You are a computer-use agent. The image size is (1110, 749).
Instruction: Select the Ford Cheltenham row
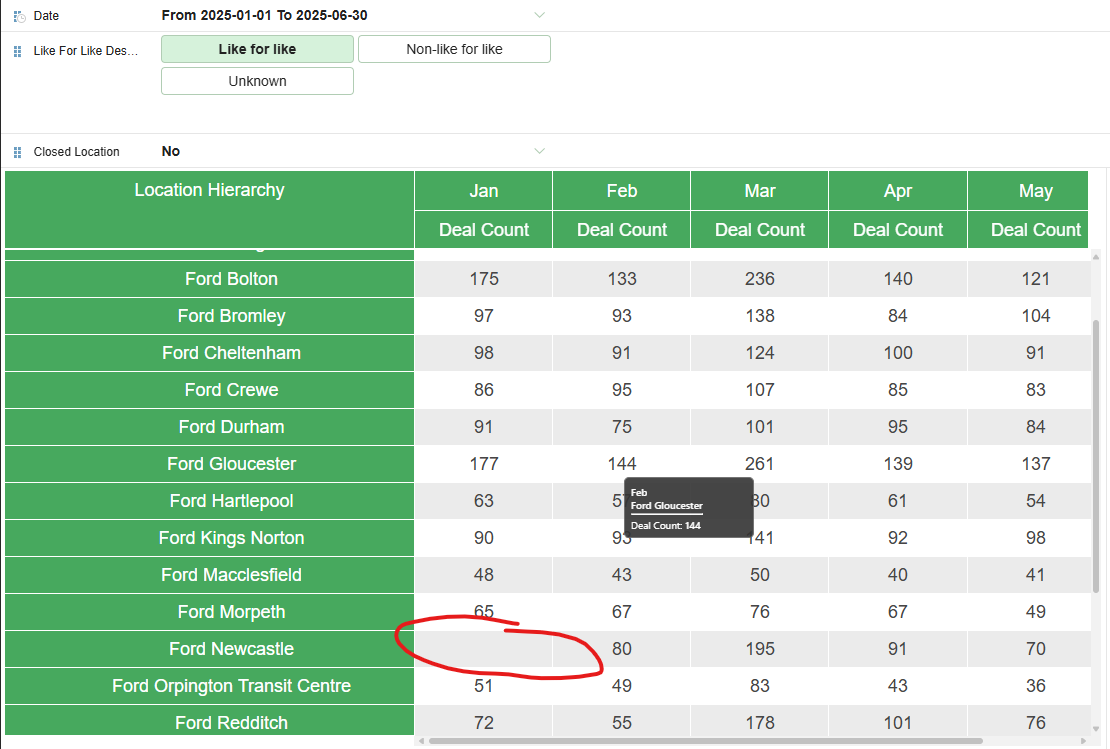(x=210, y=353)
